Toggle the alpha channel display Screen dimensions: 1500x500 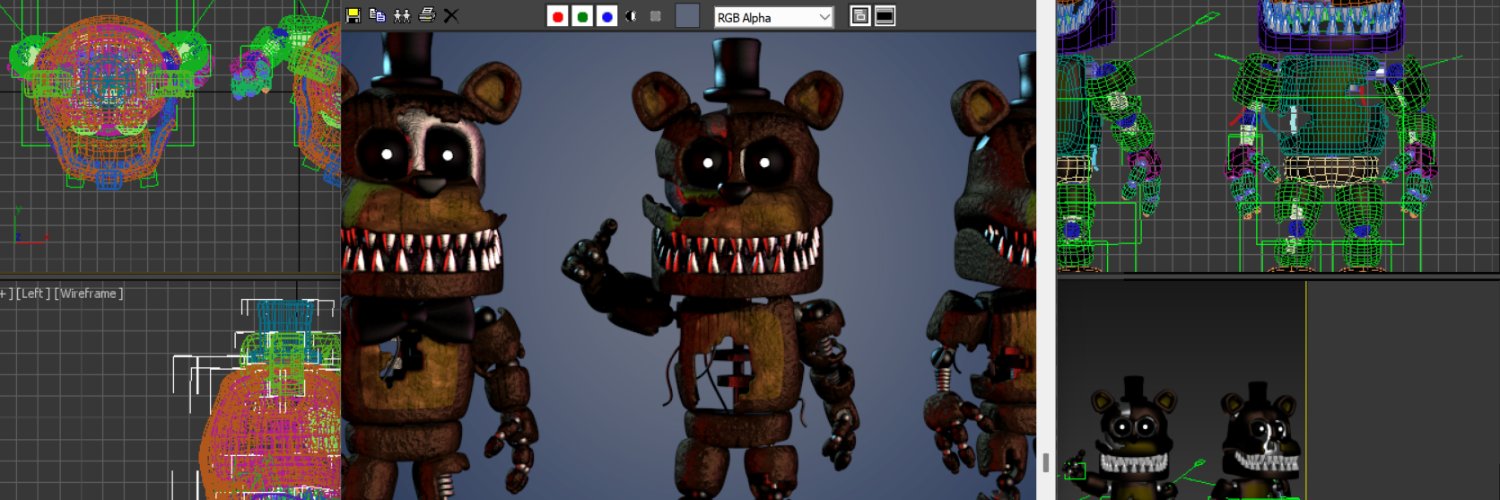point(632,16)
